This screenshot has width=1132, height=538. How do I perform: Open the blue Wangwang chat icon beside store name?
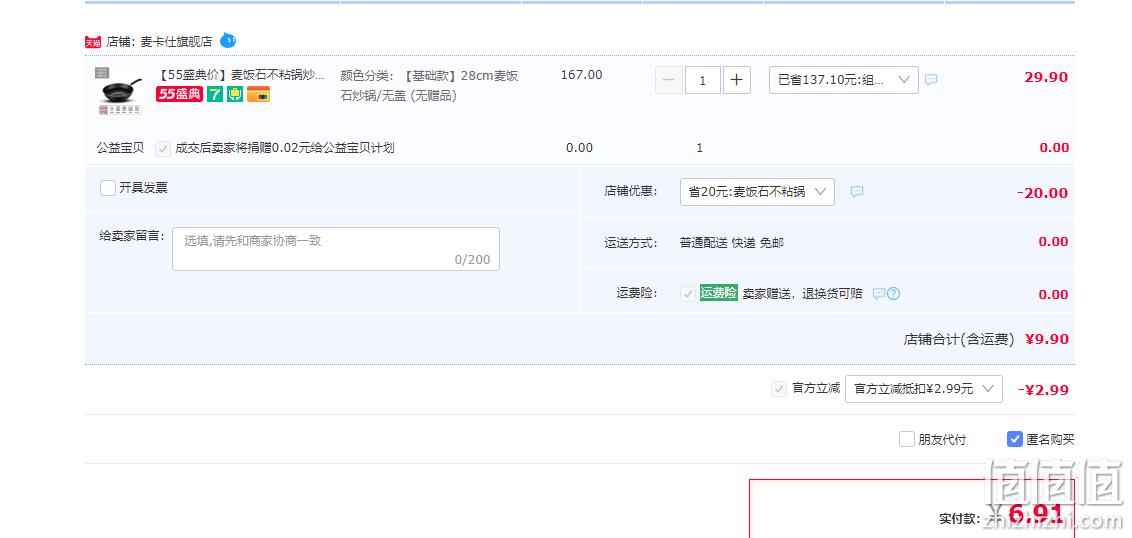click(228, 40)
